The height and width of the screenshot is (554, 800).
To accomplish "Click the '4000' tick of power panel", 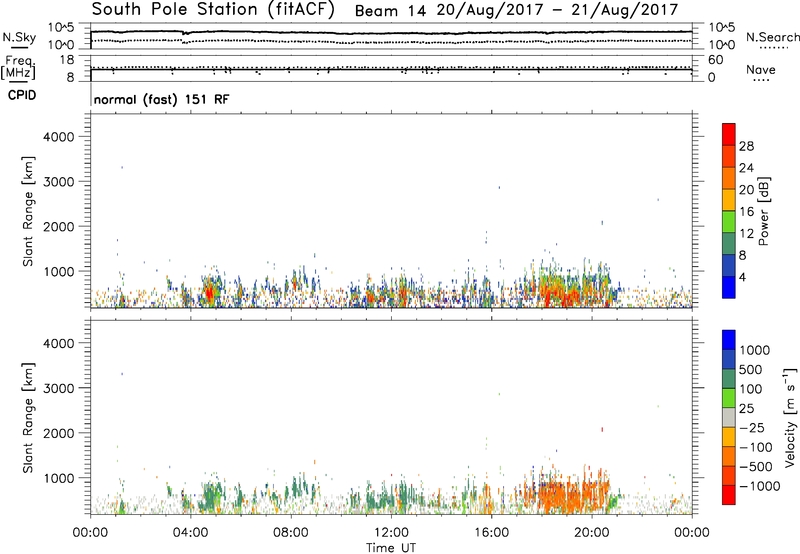I will click(x=59, y=137).
